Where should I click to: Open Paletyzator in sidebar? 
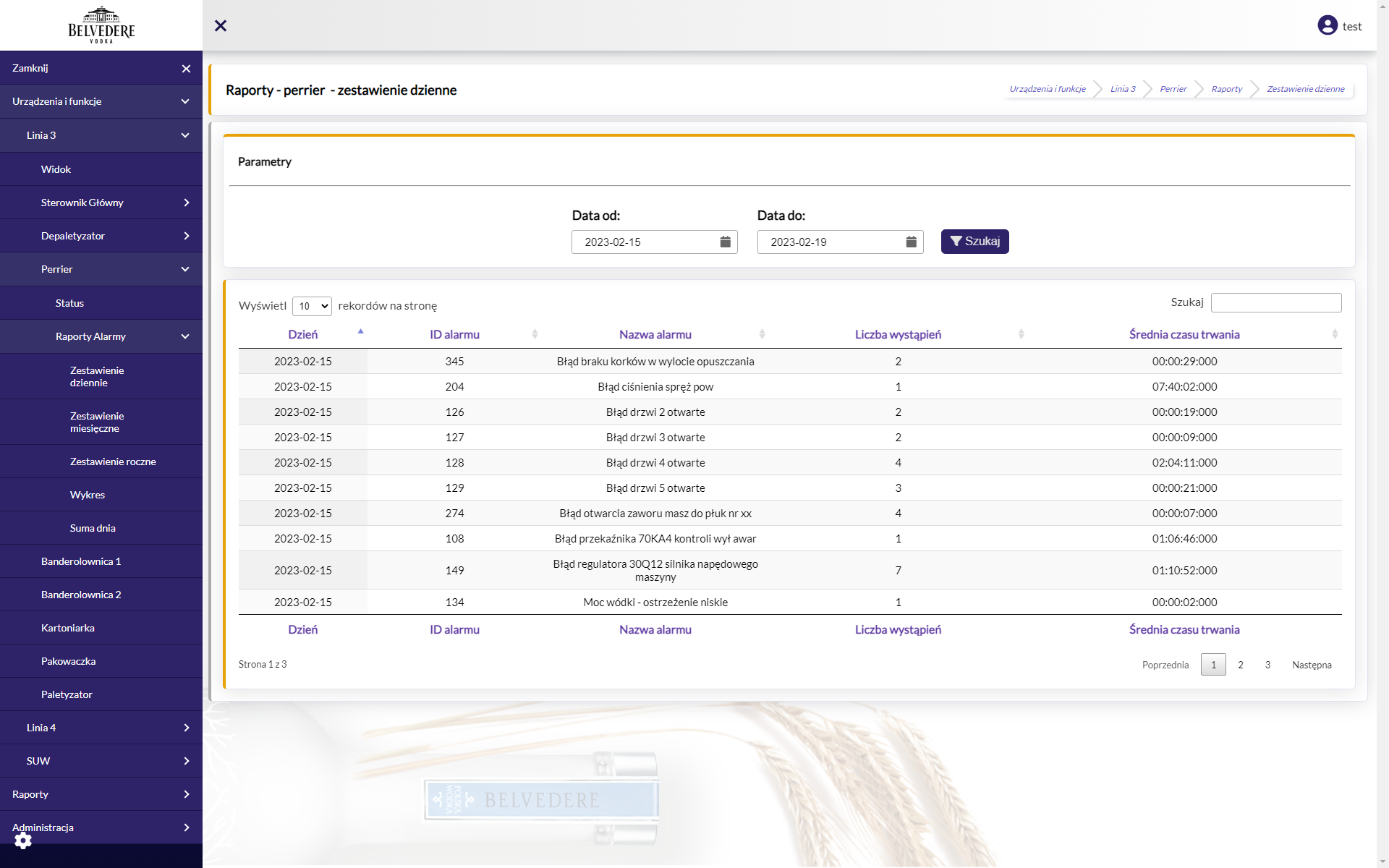pyautogui.click(x=101, y=694)
